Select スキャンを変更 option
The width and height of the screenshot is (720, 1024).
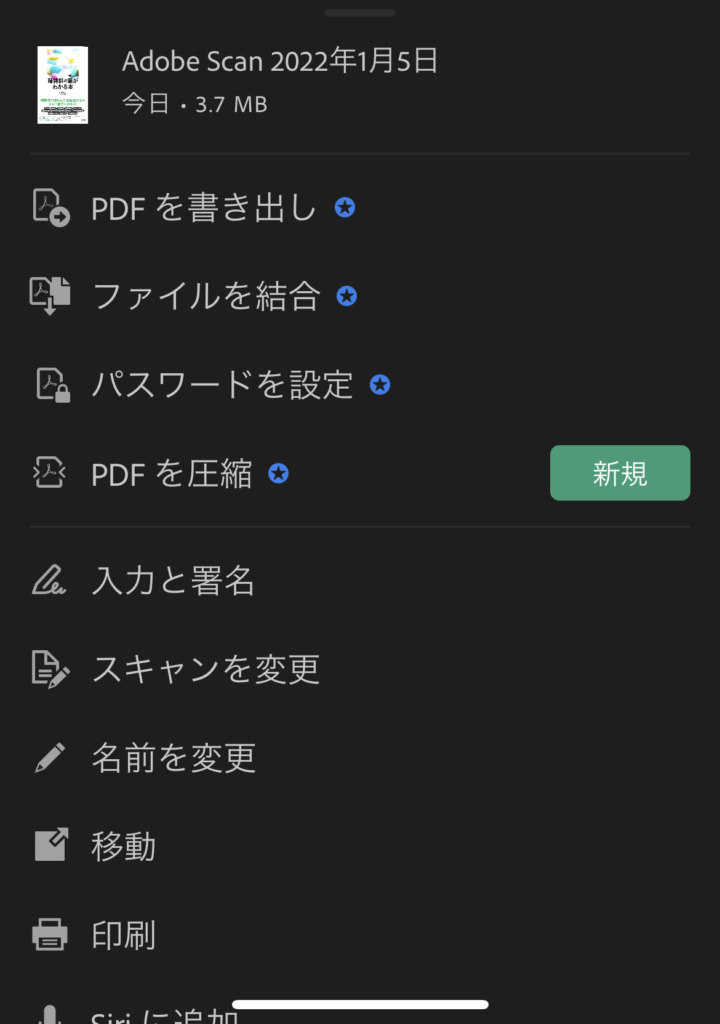click(360, 669)
